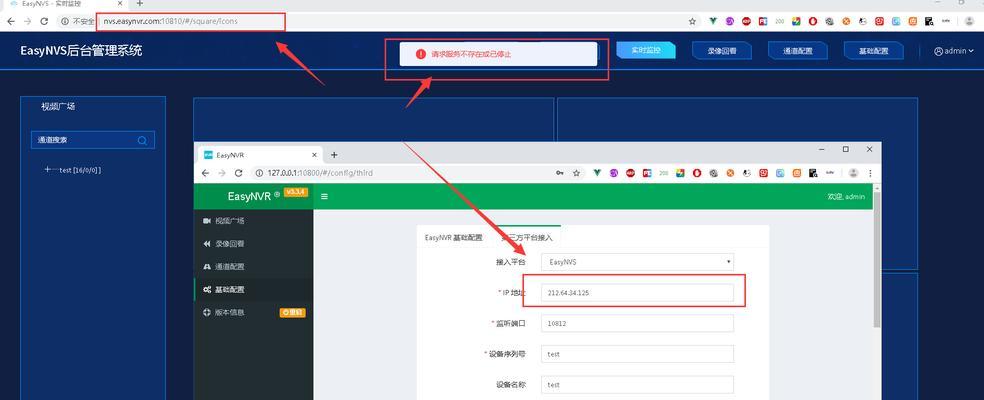Open the 接入平台 EasyNVS dropdown
The height and width of the screenshot is (400, 984).
point(638,262)
